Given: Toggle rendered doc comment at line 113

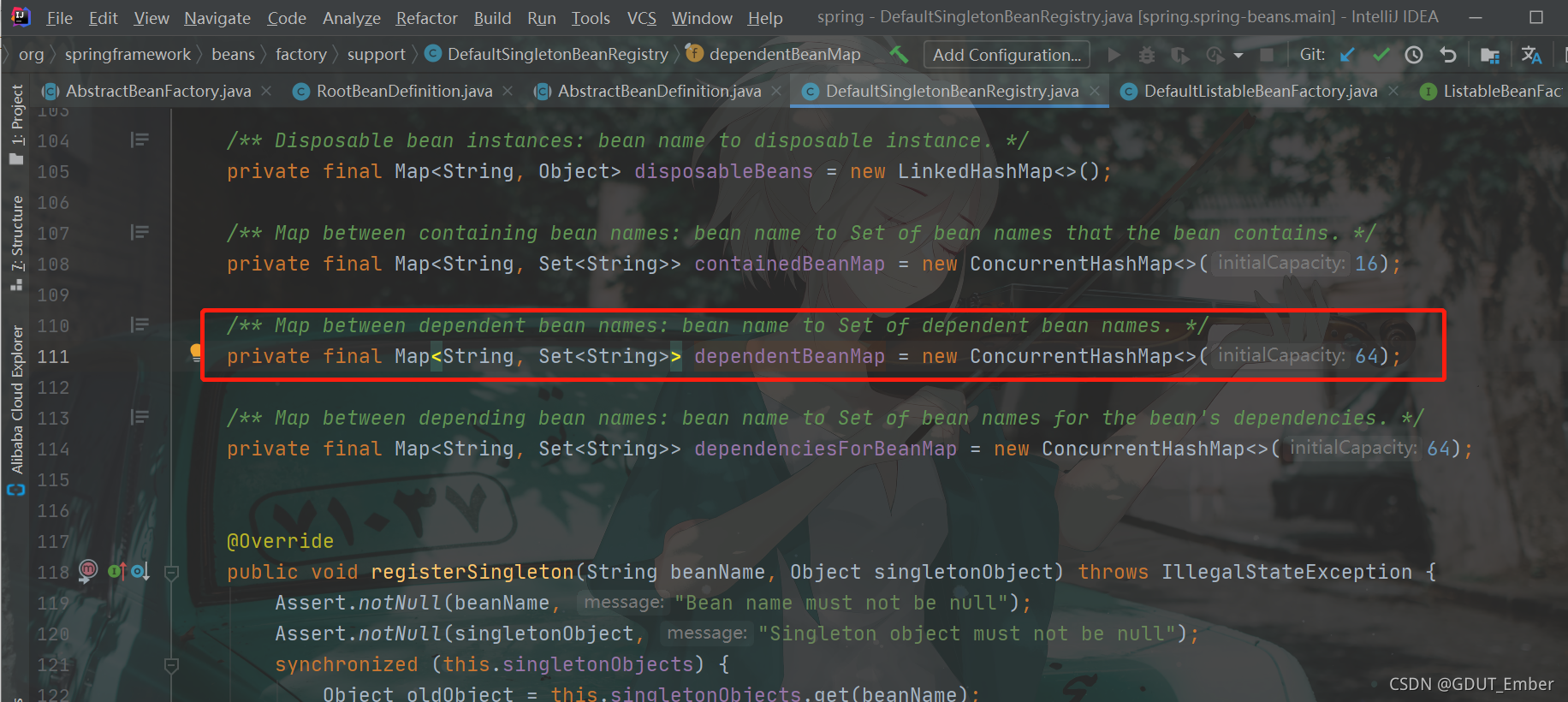Looking at the screenshot, I should tap(140, 417).
